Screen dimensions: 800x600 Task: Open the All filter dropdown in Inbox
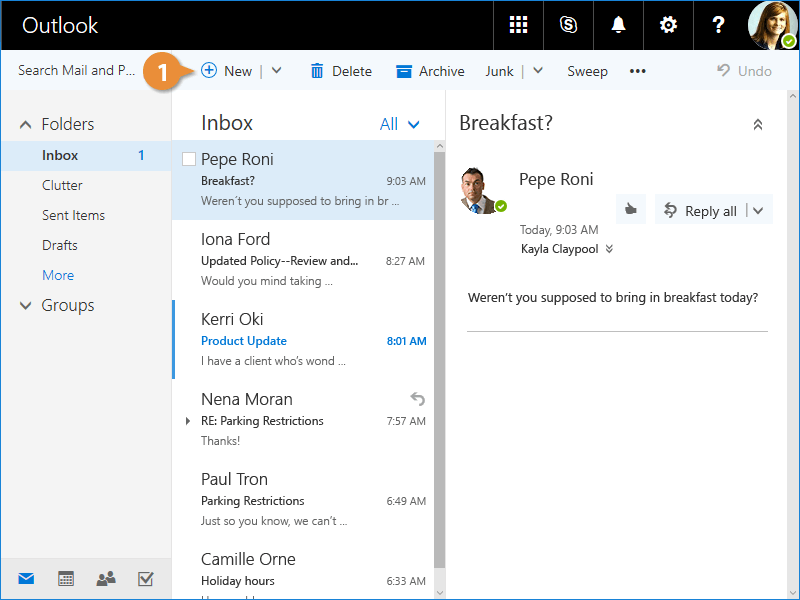click(x=400, y=124)
